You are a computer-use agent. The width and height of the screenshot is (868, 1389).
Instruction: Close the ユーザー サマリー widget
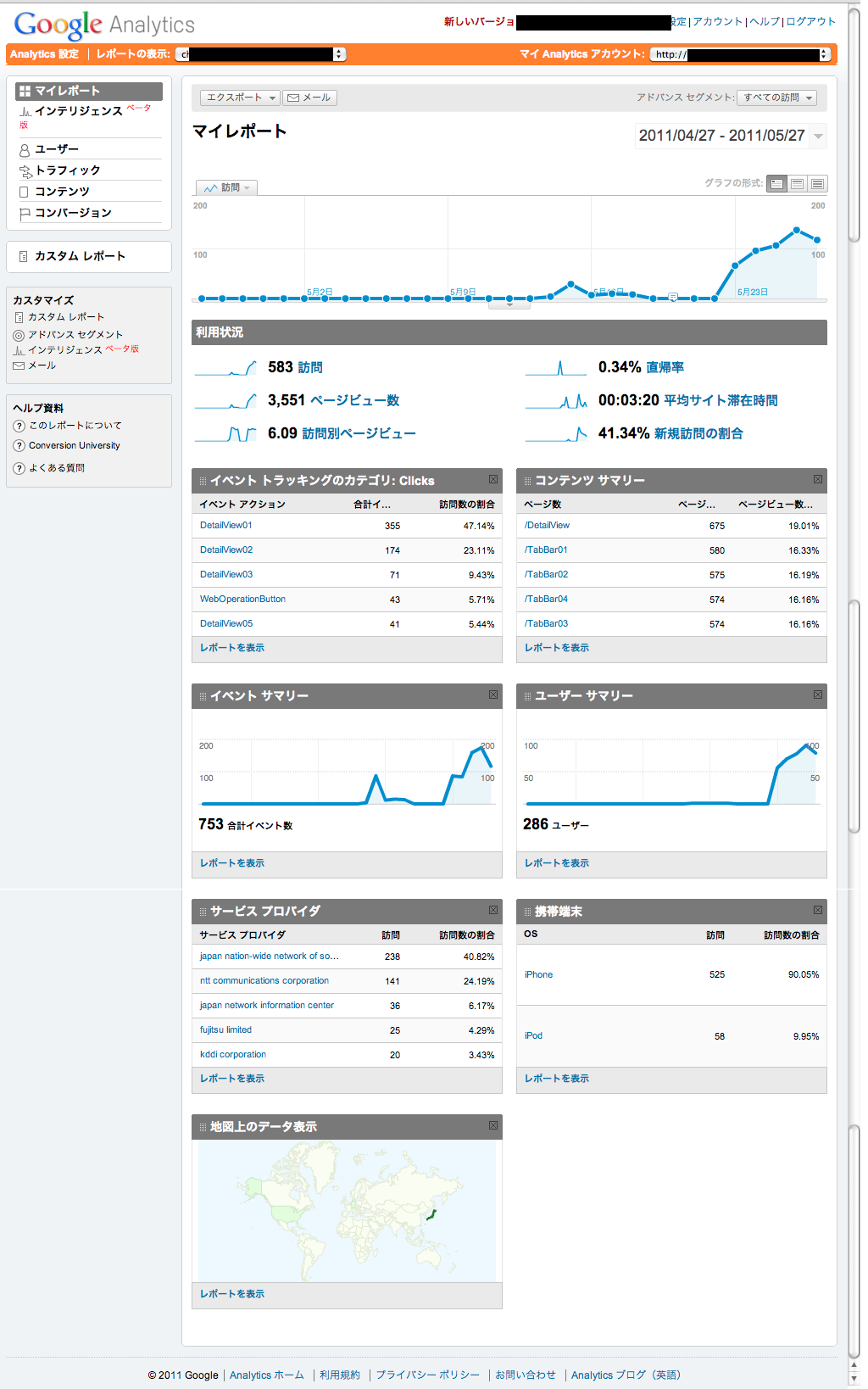coord(818,694)
